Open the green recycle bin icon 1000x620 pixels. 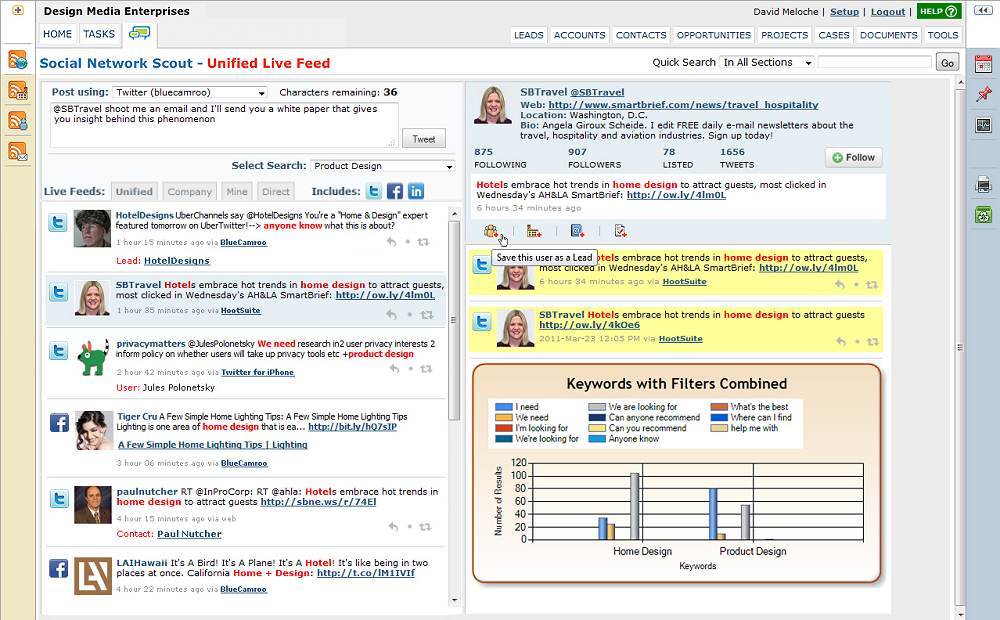[983, 215]
